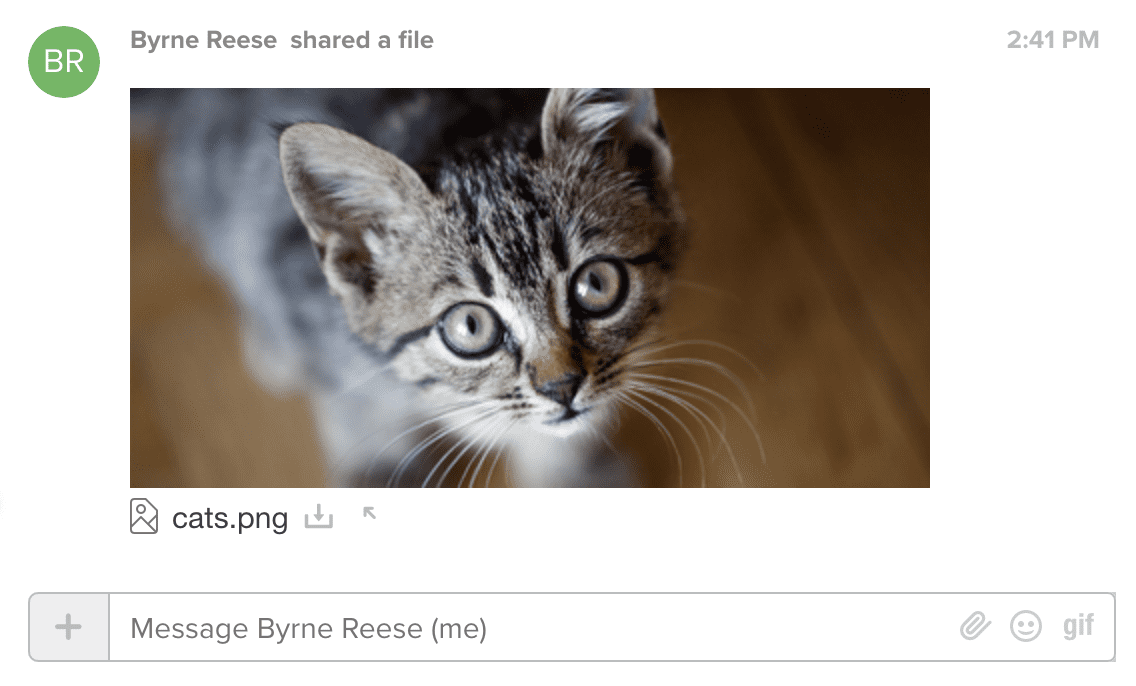Screen dimensions: 1136x686
Task: Open Byrne Reese's profile from the name
Action: point(205,41)
